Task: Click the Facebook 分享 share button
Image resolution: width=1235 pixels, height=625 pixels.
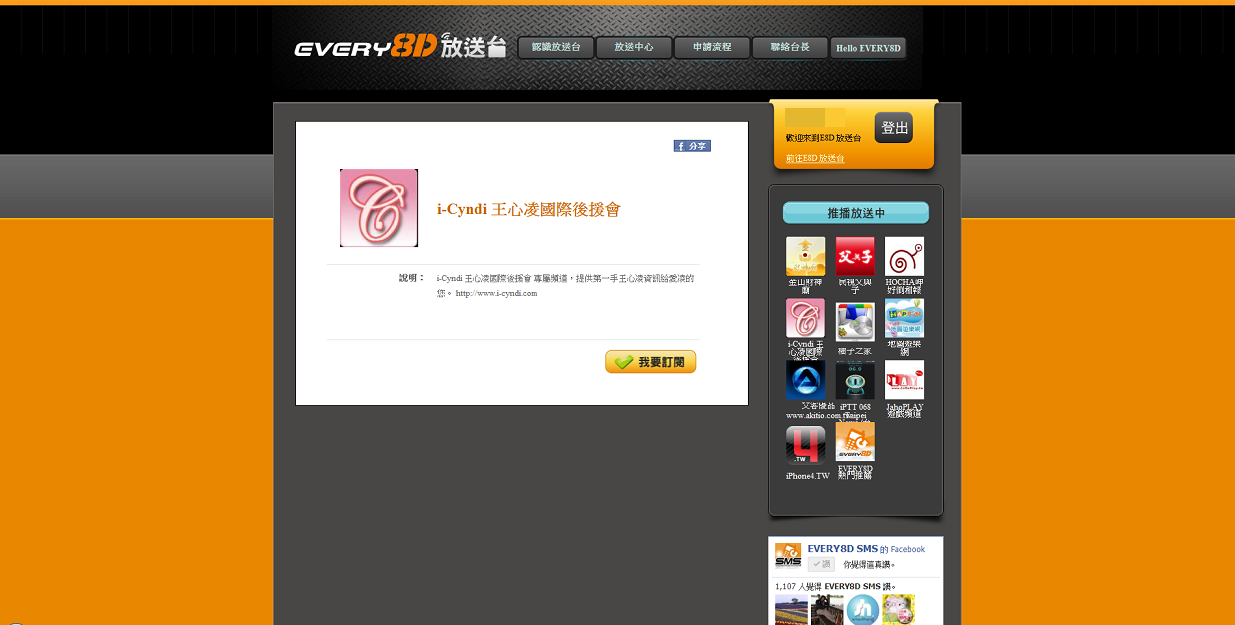Action: pos(692,146)
